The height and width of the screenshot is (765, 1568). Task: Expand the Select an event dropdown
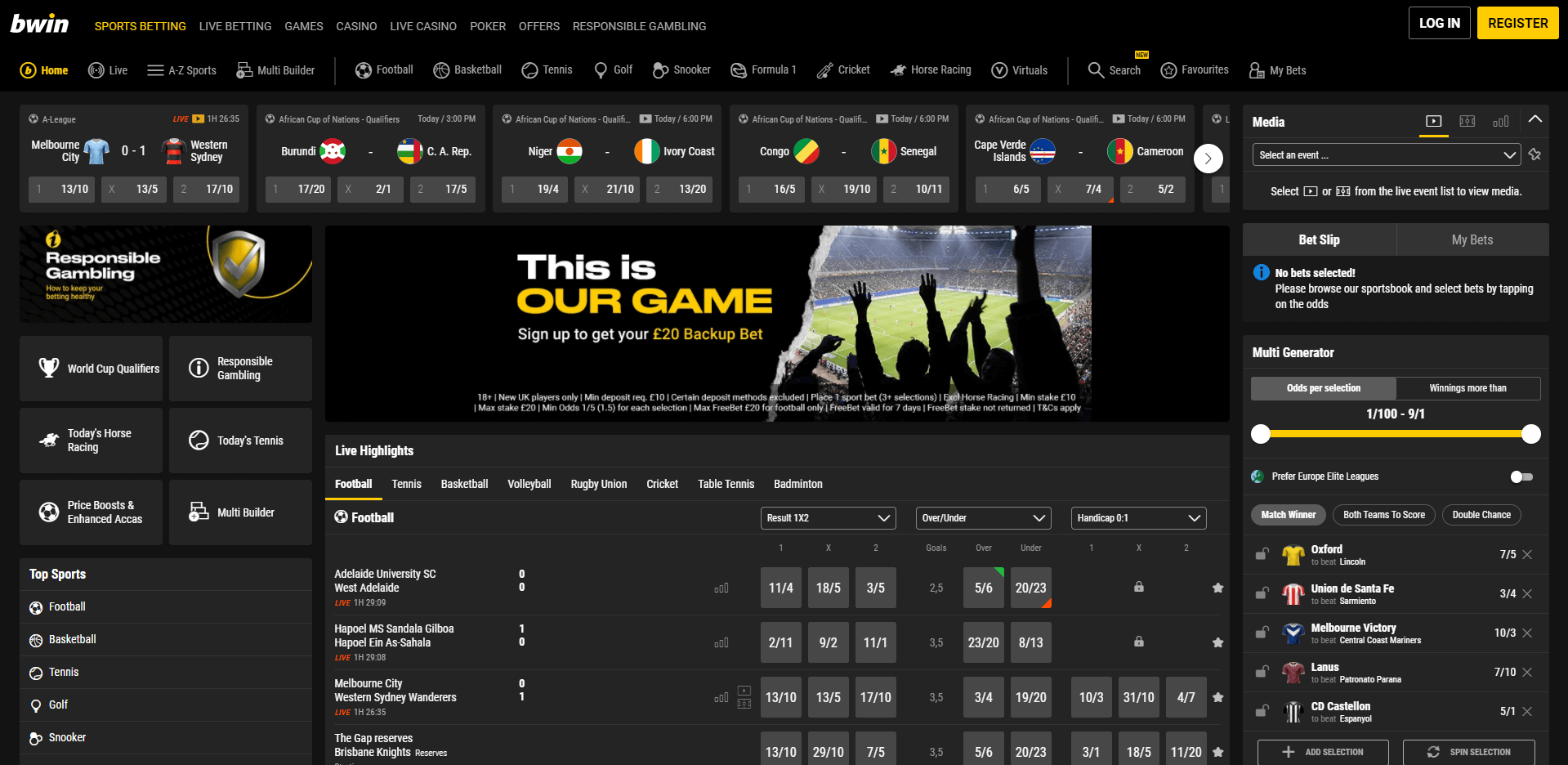[x=1386, y=155]
